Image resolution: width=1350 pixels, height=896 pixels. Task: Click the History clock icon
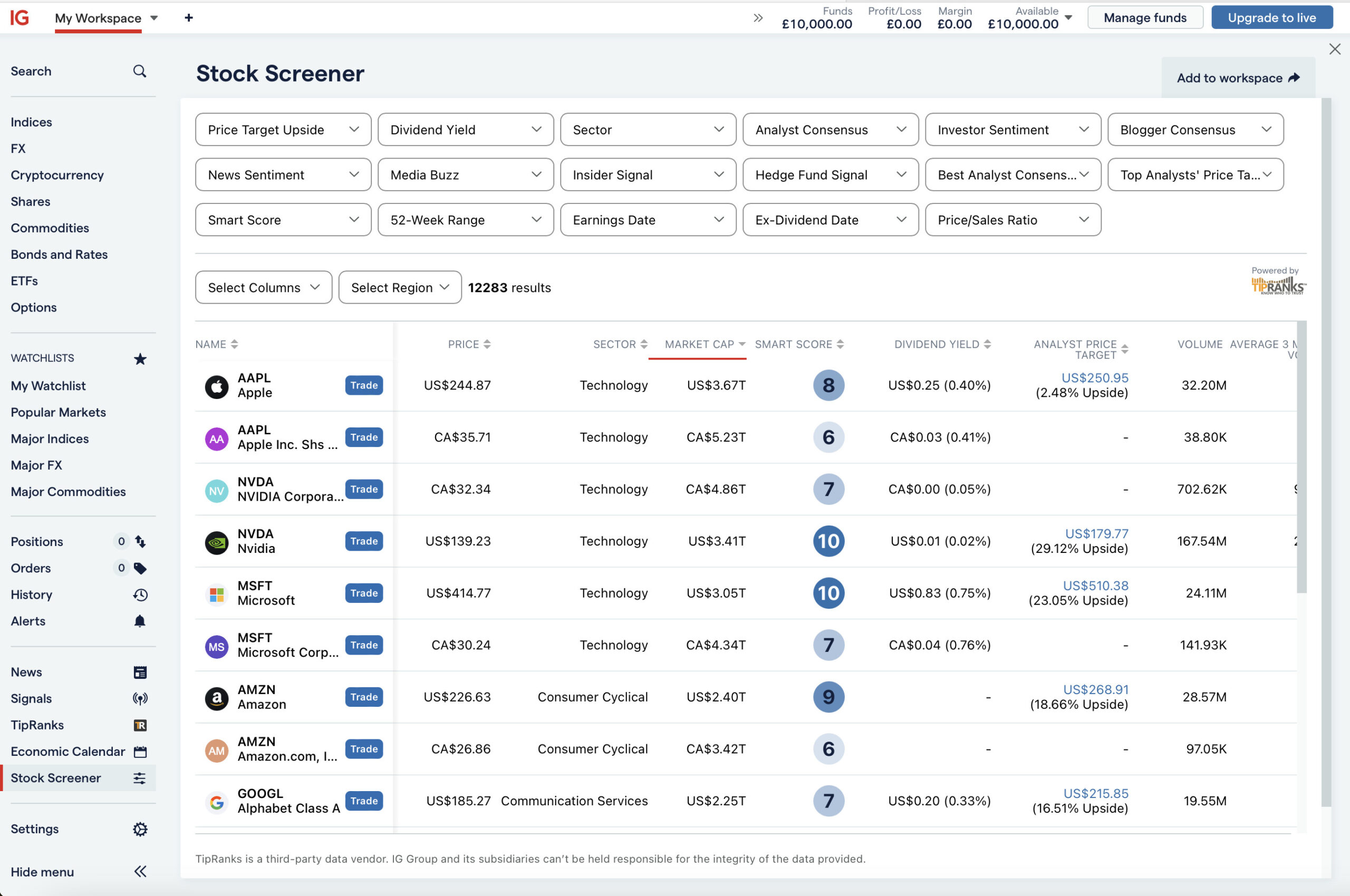pyautogui.click(x=140, y=595)
